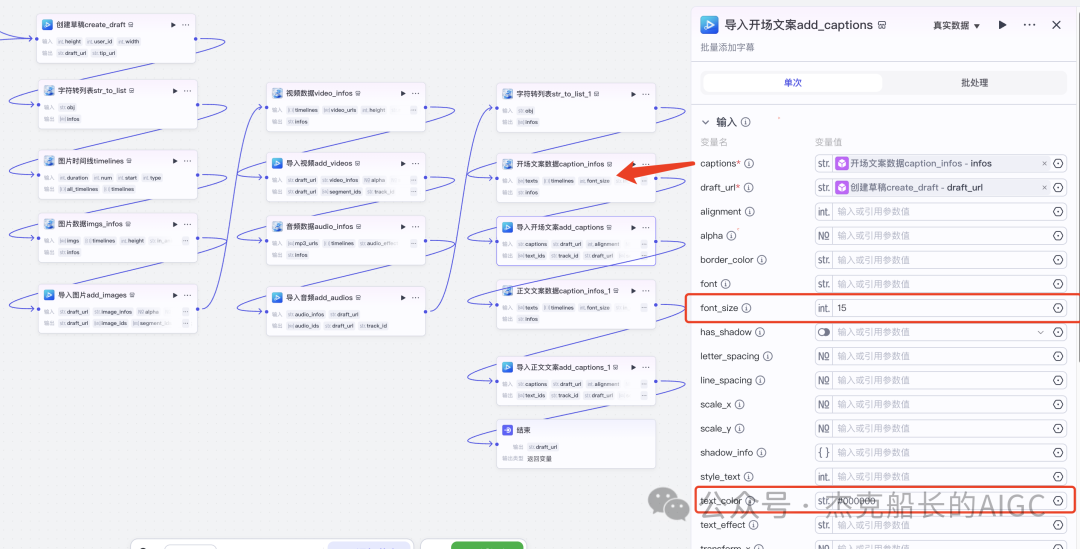Collapse the 输入 section
Screen dimensions: 1080x549
(705, 122)
